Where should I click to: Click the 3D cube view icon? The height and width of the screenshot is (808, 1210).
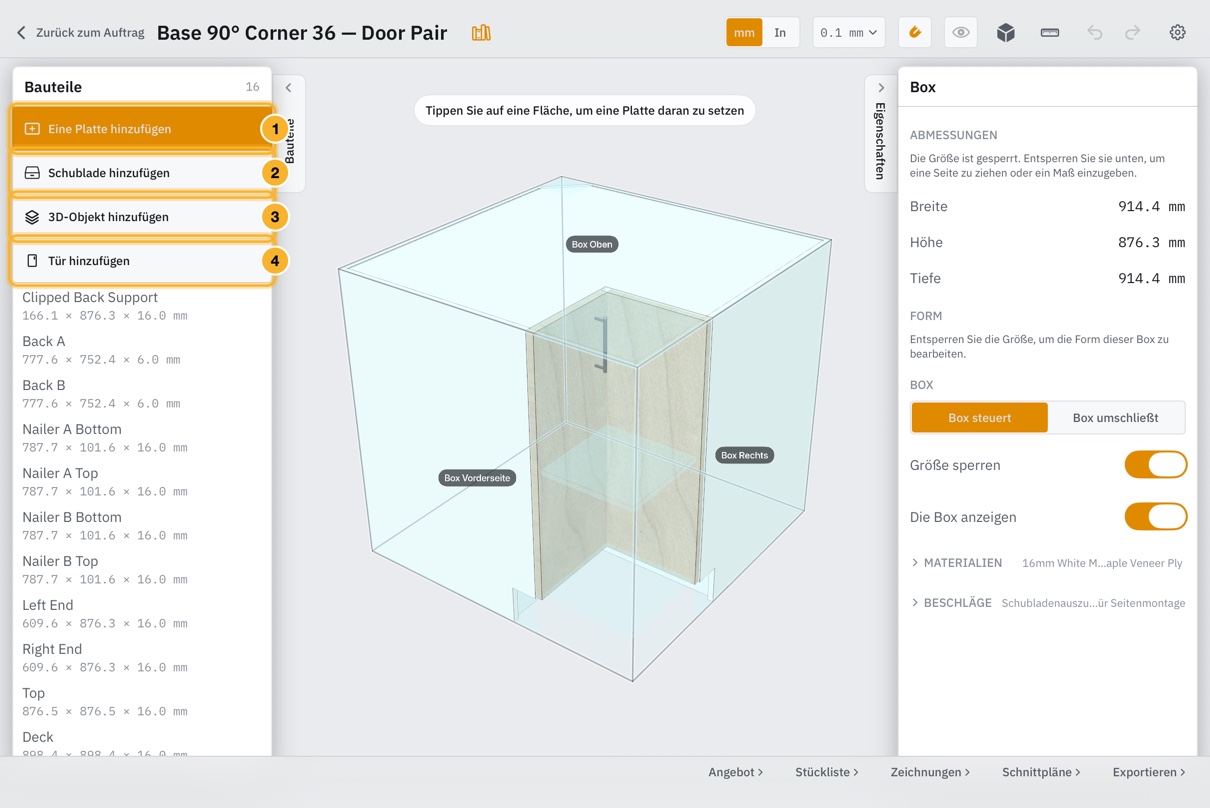tap(1006, 33)
